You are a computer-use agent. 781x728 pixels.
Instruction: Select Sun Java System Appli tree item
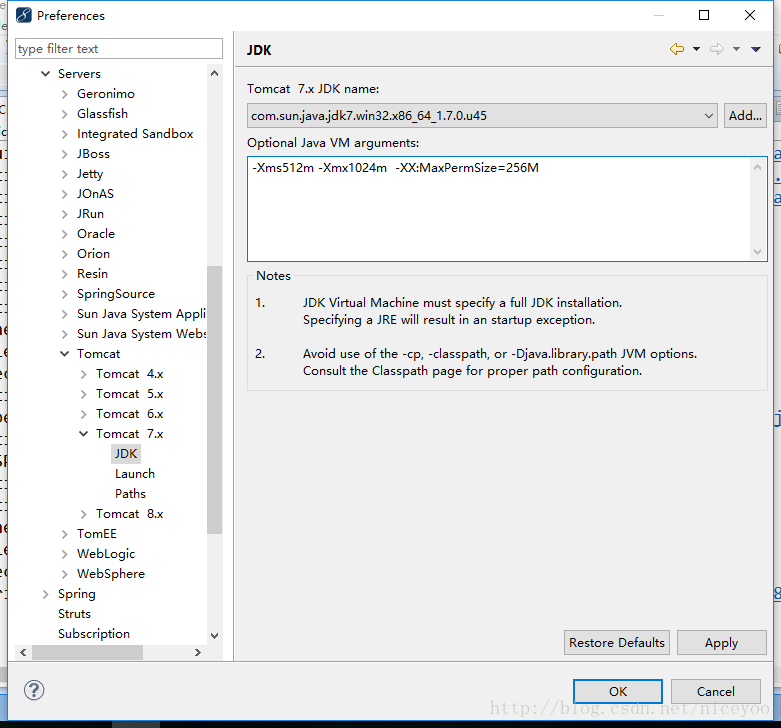coord(141,314)
